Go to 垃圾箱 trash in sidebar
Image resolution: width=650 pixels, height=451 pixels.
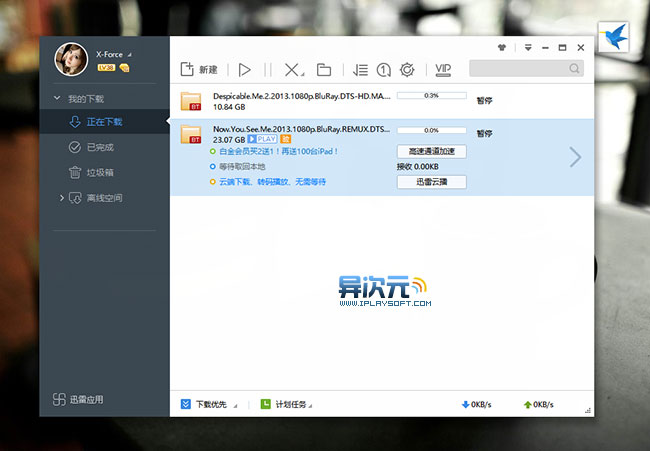[x=100, y=172]
